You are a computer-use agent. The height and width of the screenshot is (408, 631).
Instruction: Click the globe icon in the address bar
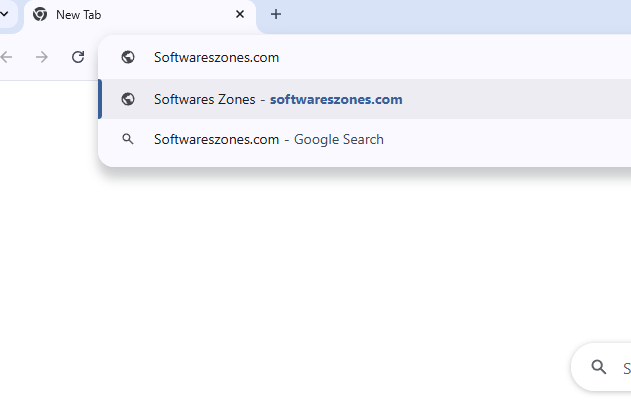click(x=128, y=57)
